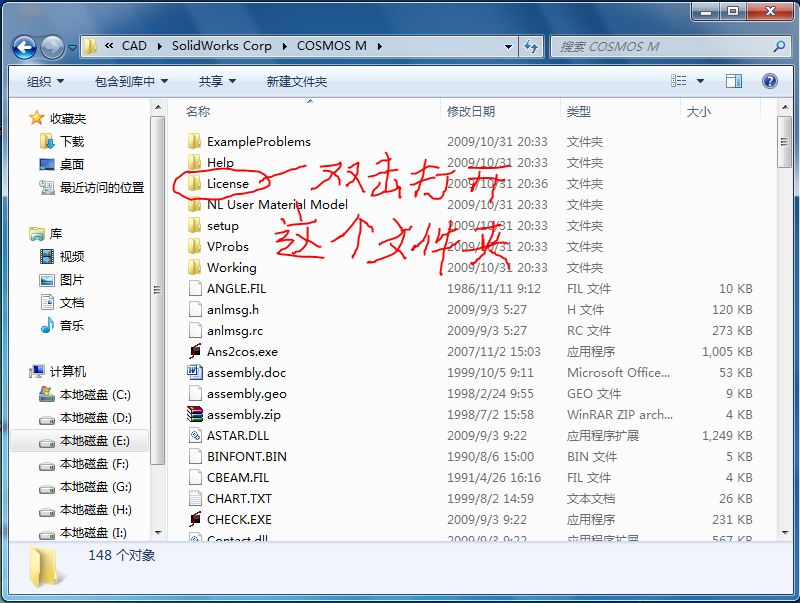800x603 pixels.
Task: Open 下载 in favorites
Action: tap(62, 141)
